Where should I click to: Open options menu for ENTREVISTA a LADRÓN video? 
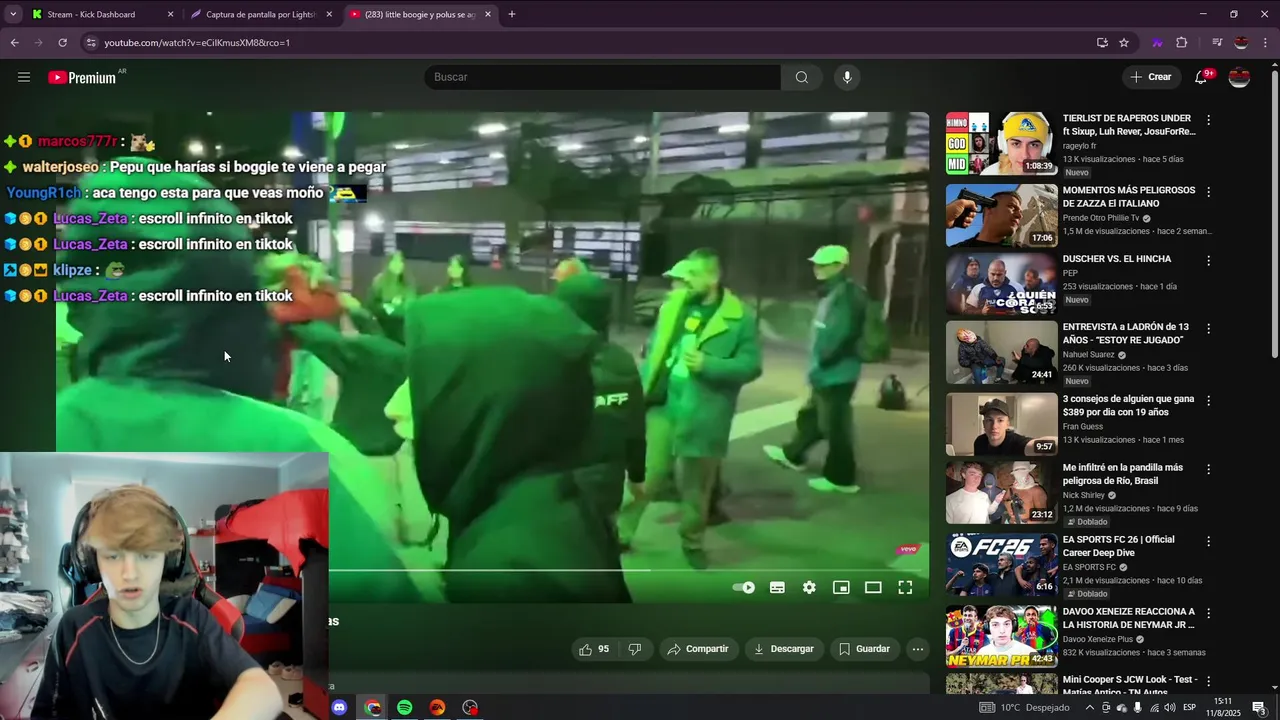(1208, 329)
